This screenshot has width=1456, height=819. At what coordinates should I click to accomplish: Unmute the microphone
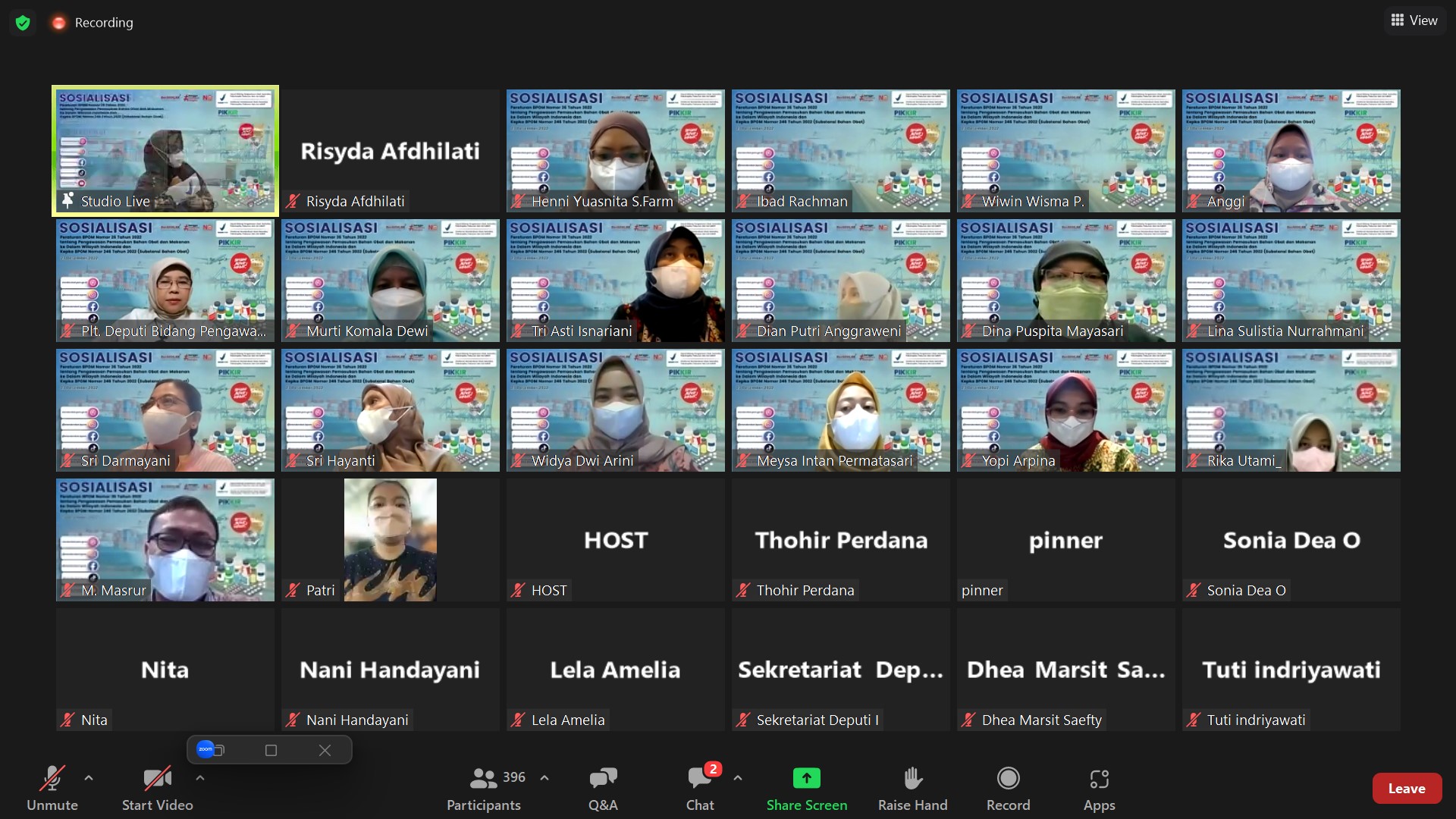(52, 779)
